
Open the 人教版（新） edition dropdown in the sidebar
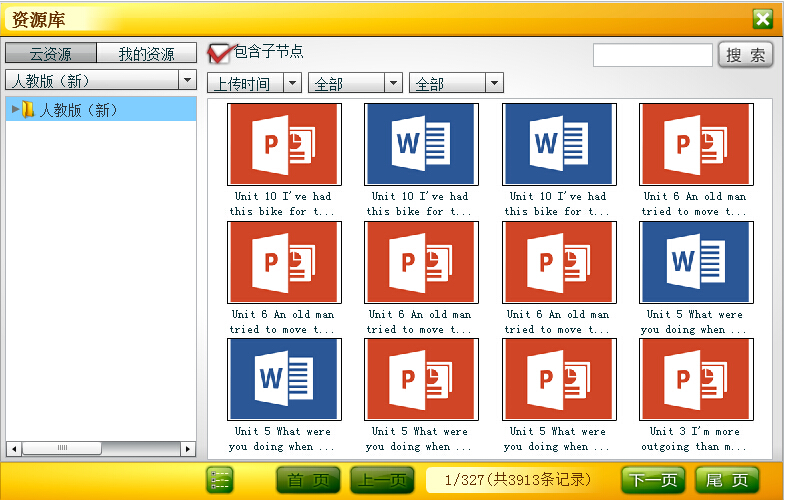186,79
